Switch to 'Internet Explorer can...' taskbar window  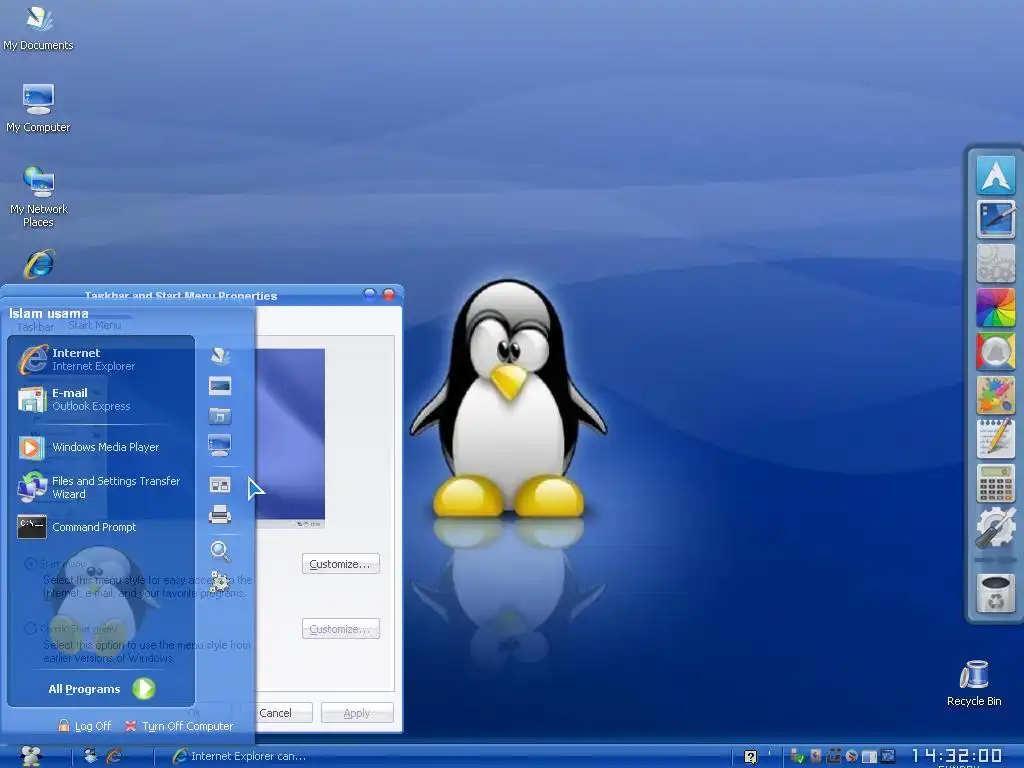coord(239,756)
